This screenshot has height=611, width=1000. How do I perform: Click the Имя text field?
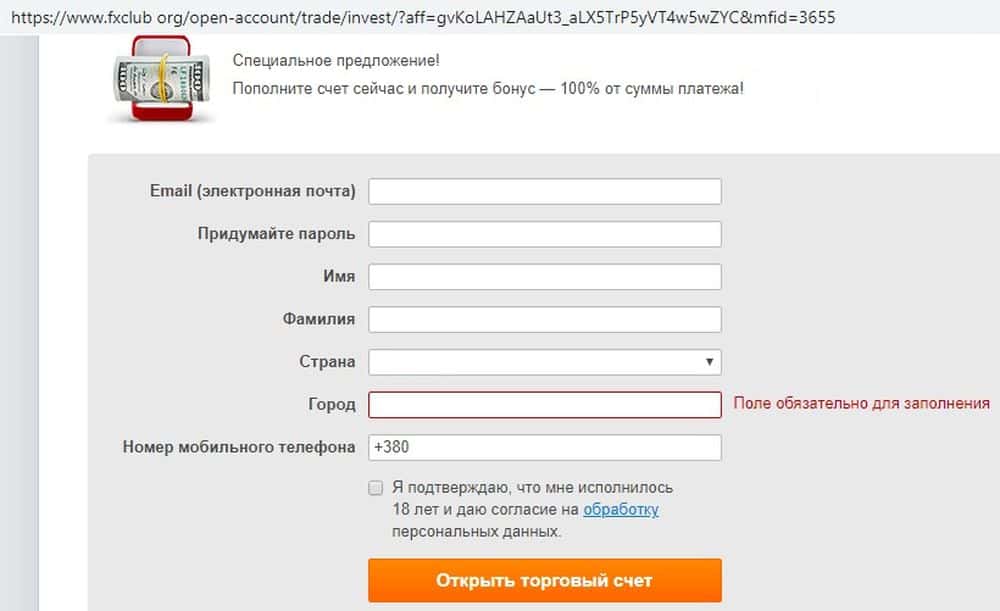pos(545,276)
